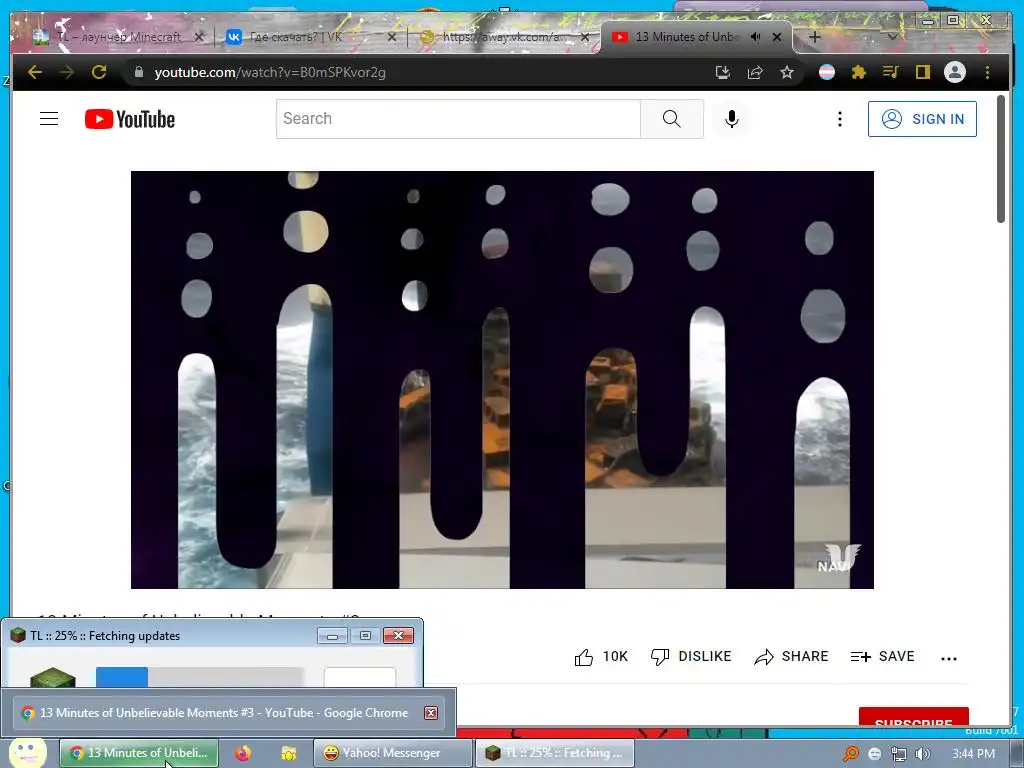Bookmark this page with the star
This screenshot has height=768, width=1024.
point(787,72)
